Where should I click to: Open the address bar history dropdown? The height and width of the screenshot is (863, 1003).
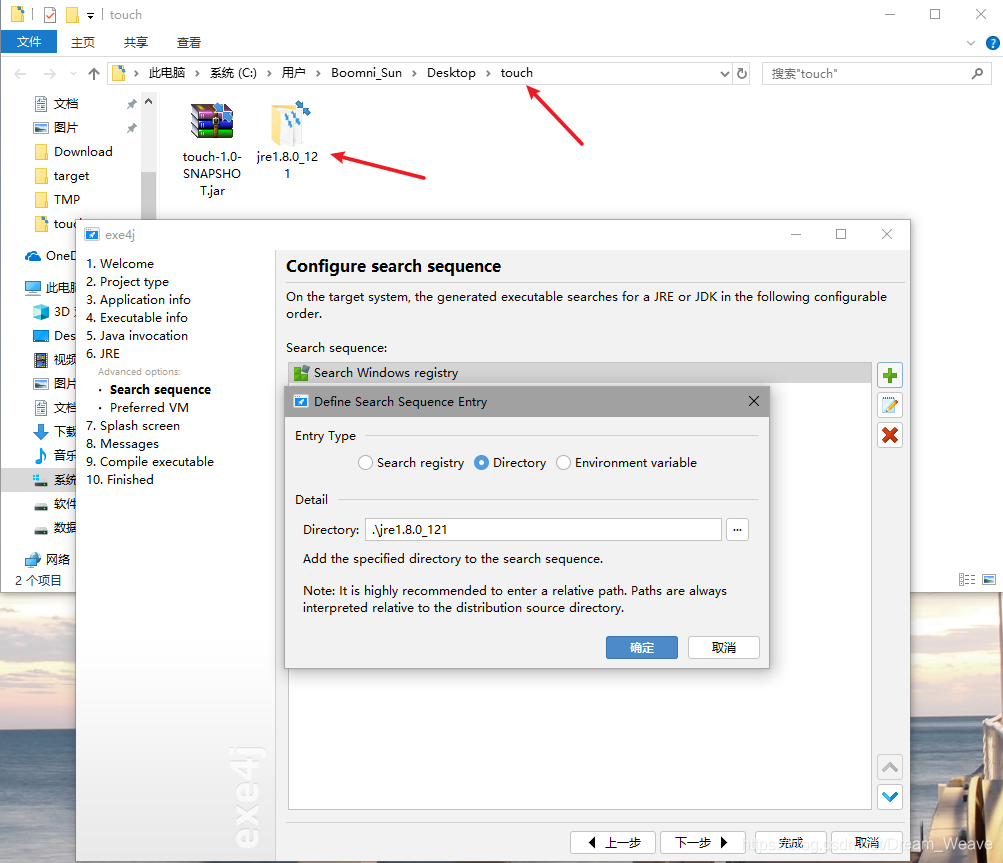click(724, 74)
